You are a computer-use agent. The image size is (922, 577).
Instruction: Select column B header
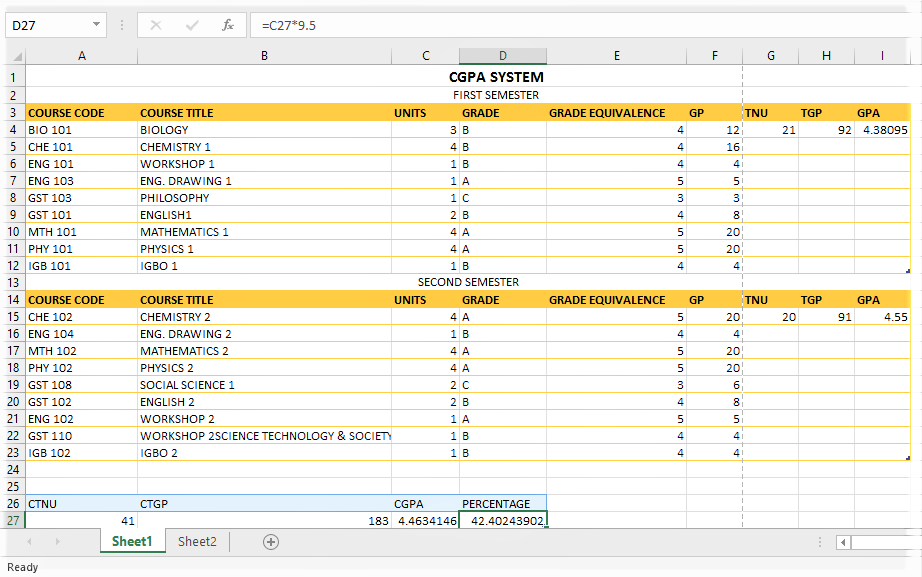[x=264, y=56]
